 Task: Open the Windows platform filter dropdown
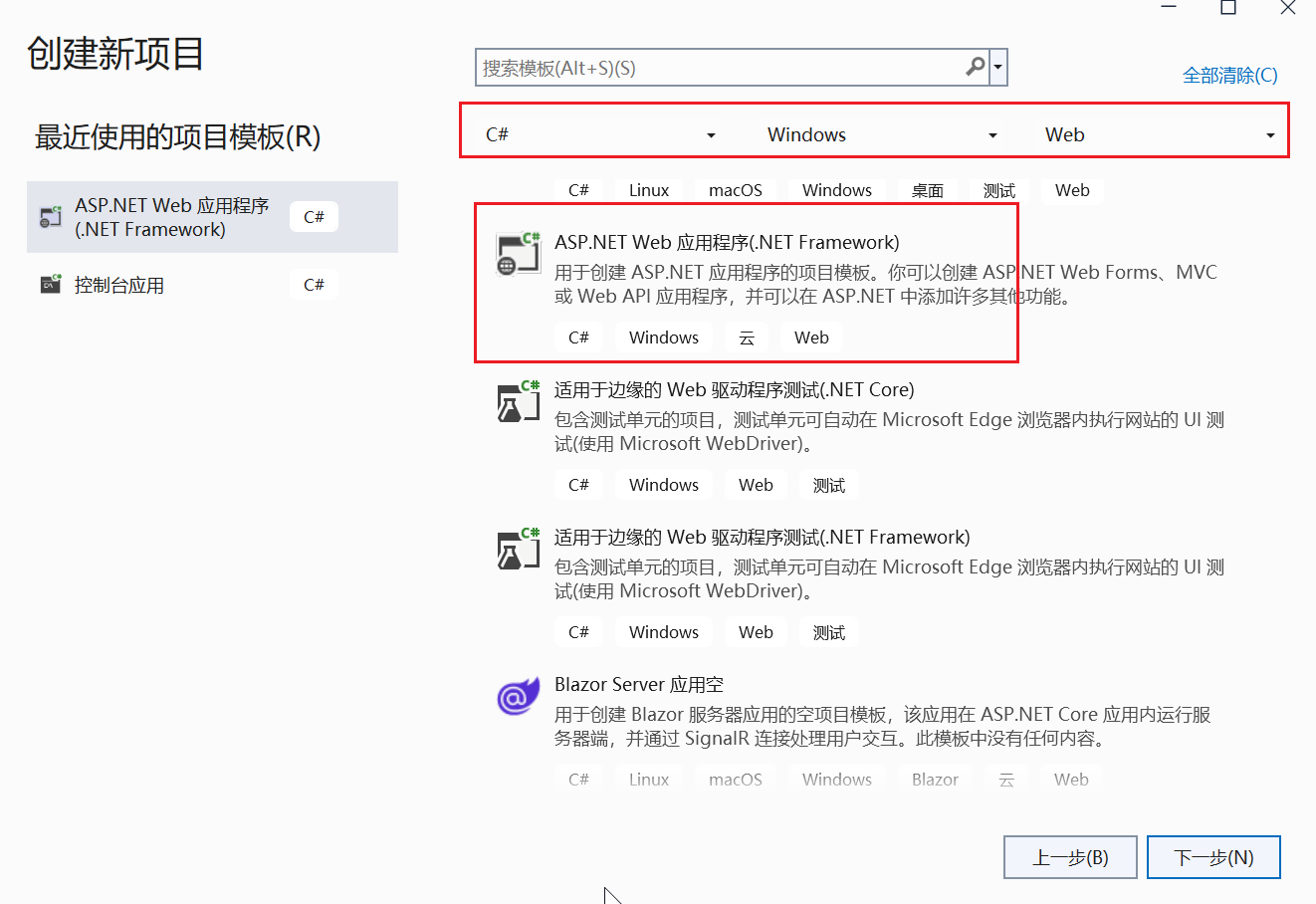pyautogui.click(x=882, y=134)
